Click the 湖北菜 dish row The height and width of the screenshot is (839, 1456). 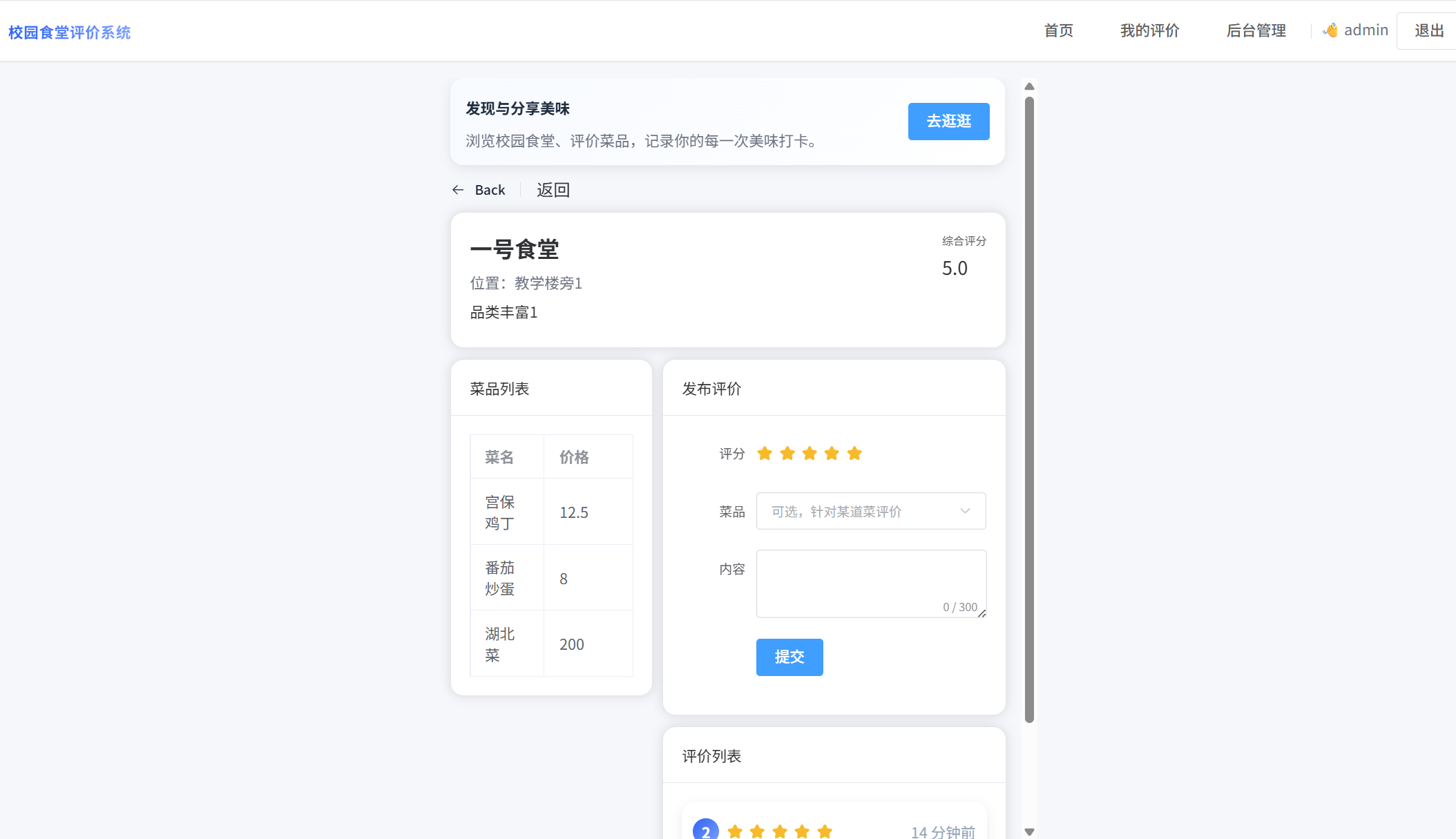551,644
